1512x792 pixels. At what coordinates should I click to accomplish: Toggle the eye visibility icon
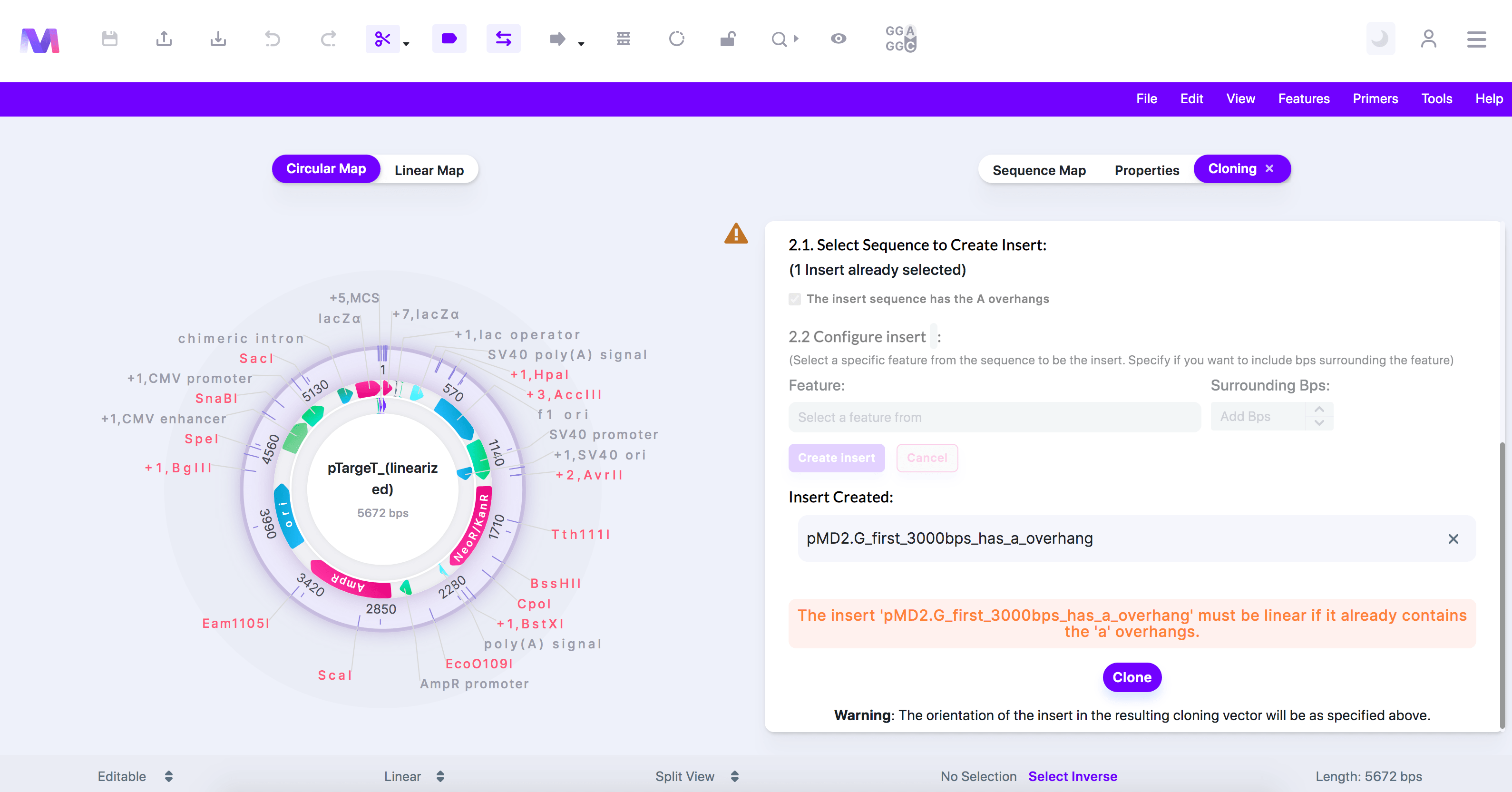tap(838, 39)
